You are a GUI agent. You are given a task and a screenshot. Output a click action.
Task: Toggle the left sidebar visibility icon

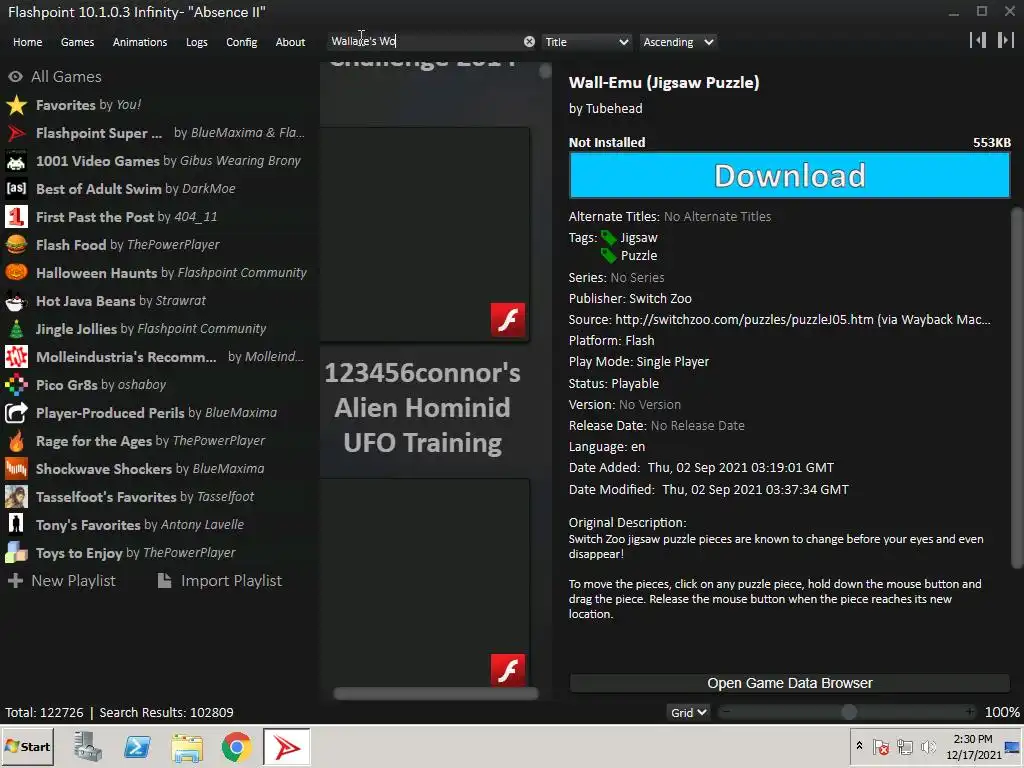[978, 40]
